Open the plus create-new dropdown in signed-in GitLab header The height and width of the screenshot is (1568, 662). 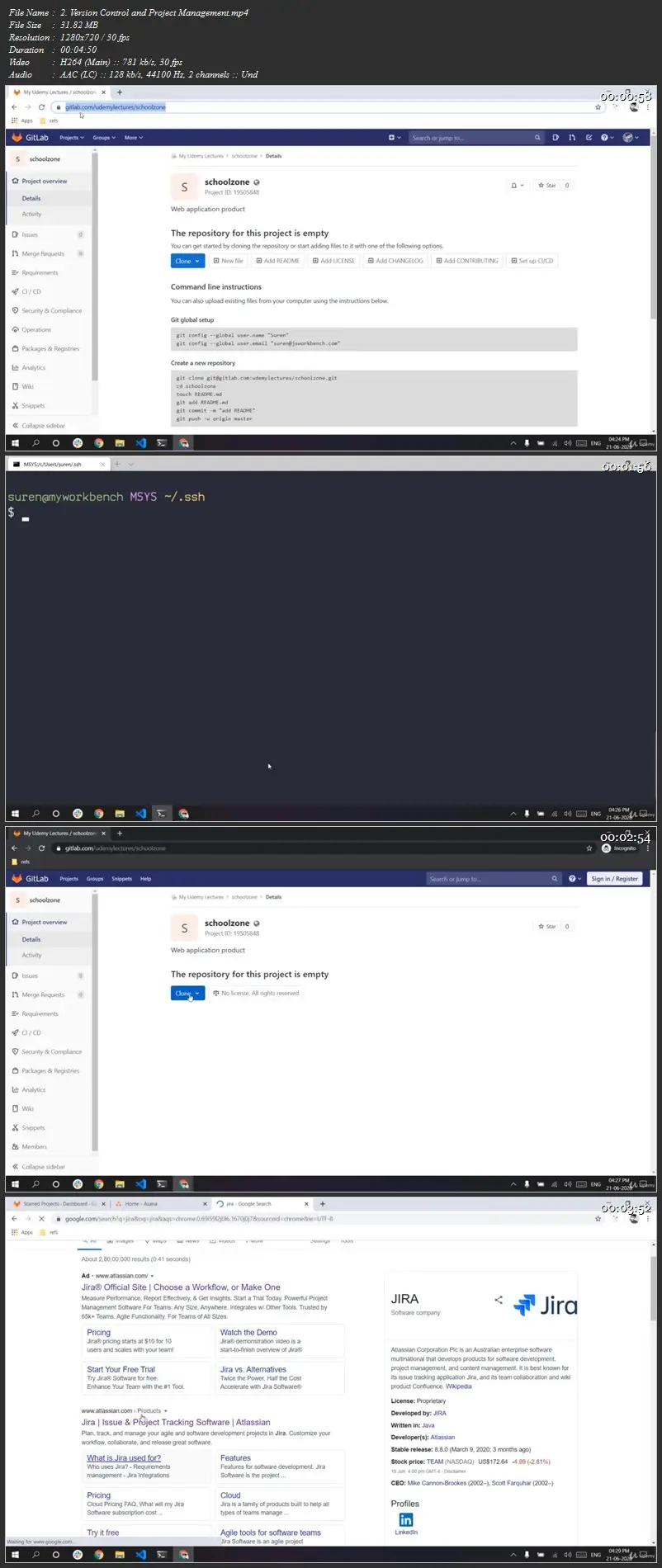click(395, 138)
